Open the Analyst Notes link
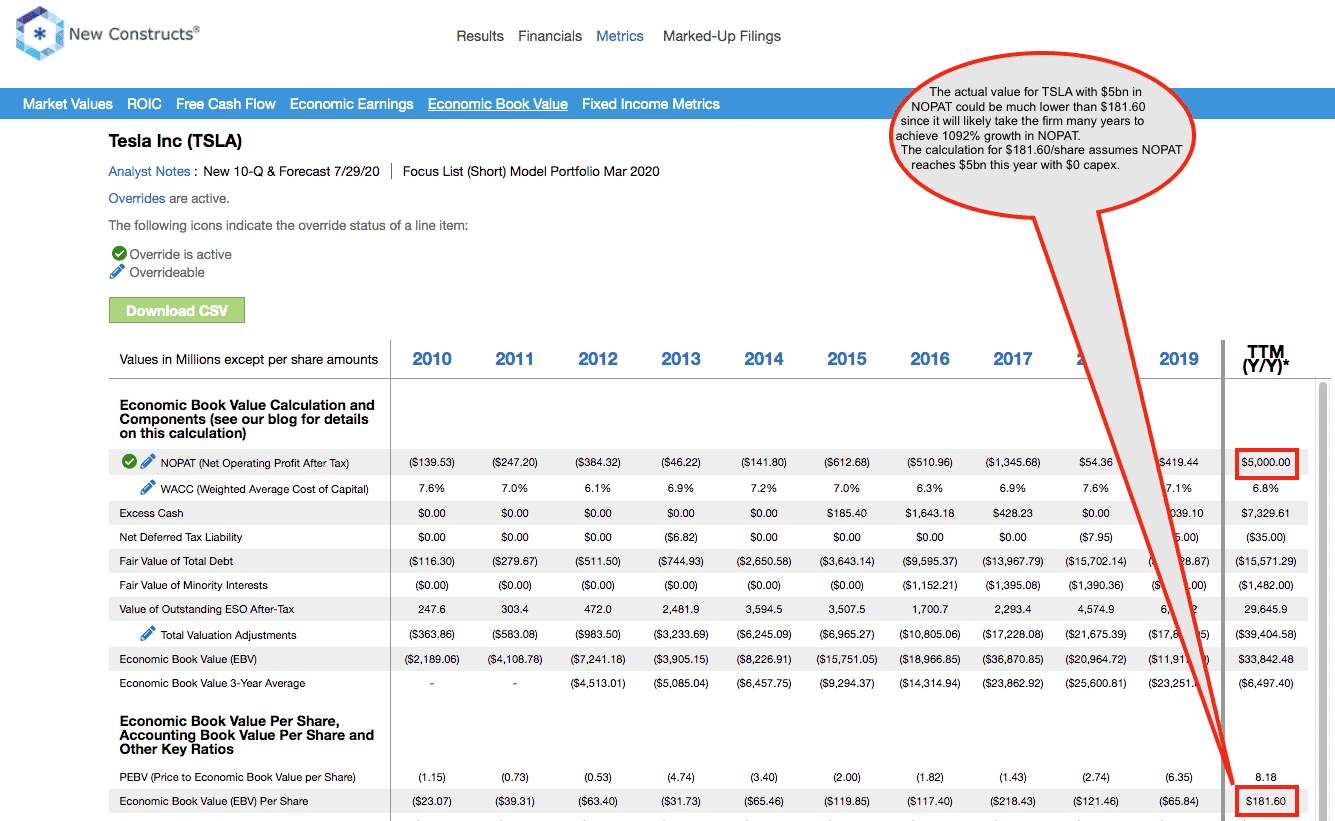Screen dimensions: 1335x821 [150, 171]
